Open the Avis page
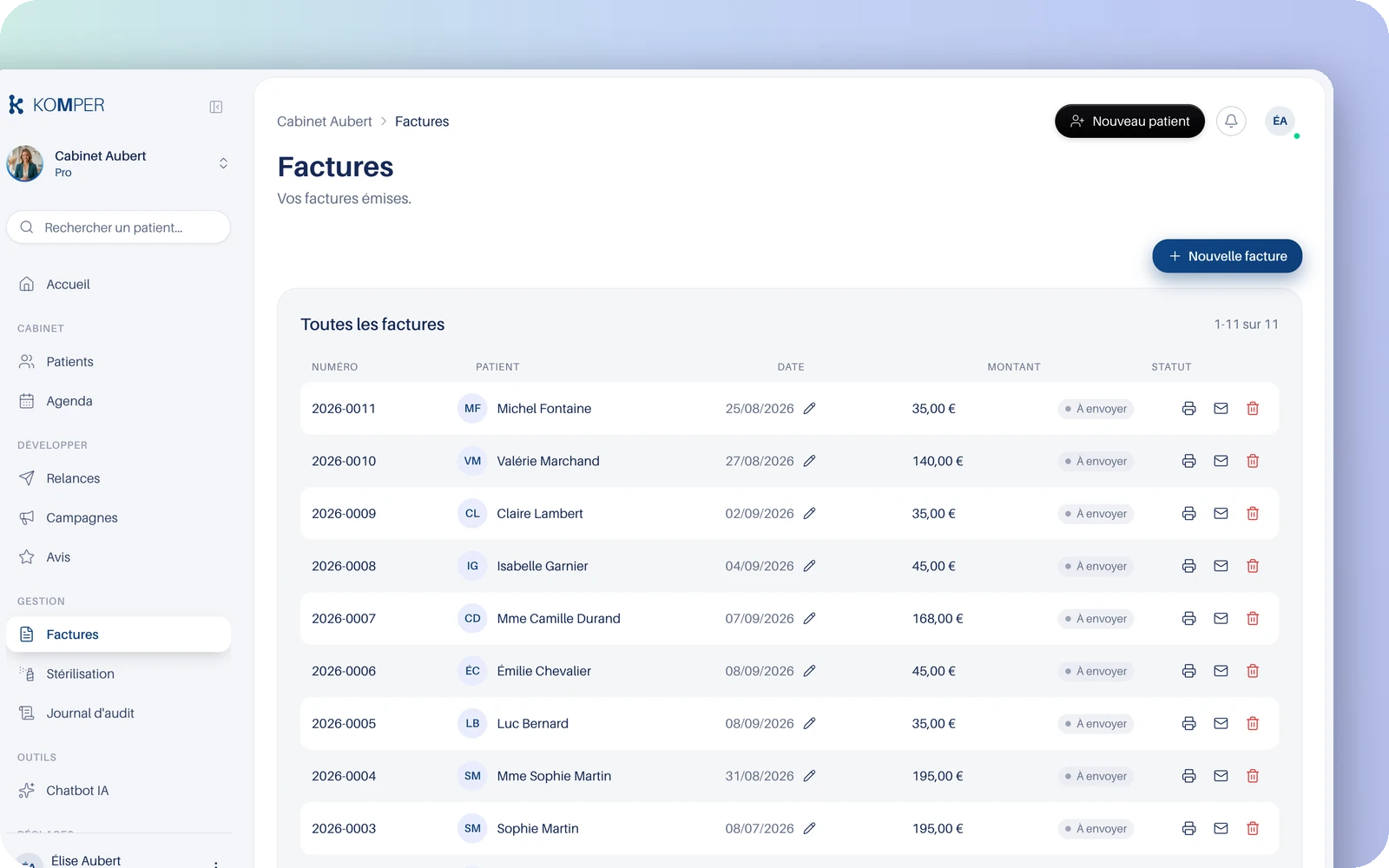The width and height of the screenshot is (1389, 868). point(118,557)
